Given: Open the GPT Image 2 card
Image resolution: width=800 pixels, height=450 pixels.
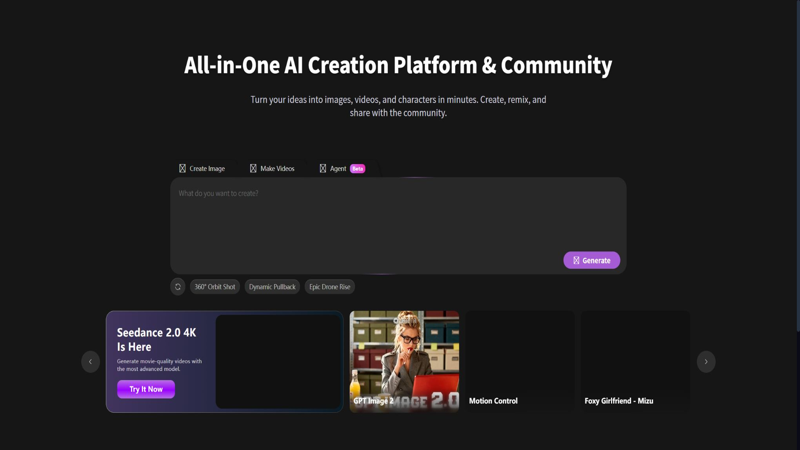Looking at the screenshot, I should pos(404,361).
